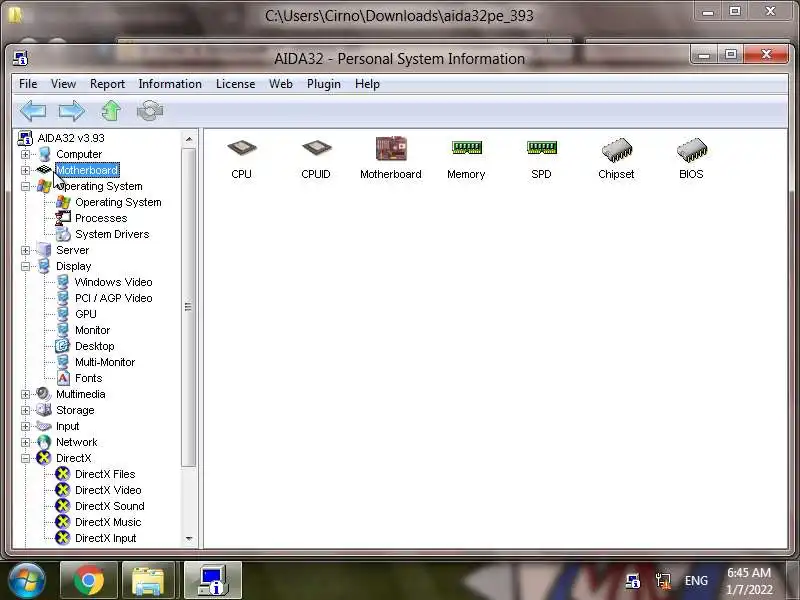Click the Back arrow toolbar button

(x=33, y=111)
